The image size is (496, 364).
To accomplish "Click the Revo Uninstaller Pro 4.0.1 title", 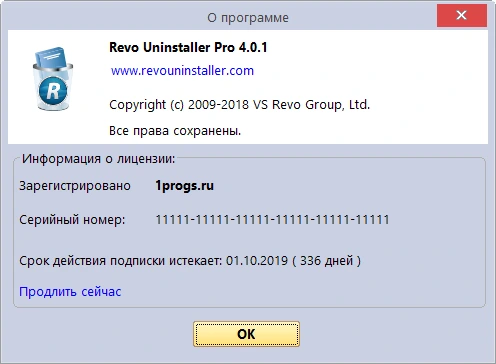I will click(x=188, y=47).
